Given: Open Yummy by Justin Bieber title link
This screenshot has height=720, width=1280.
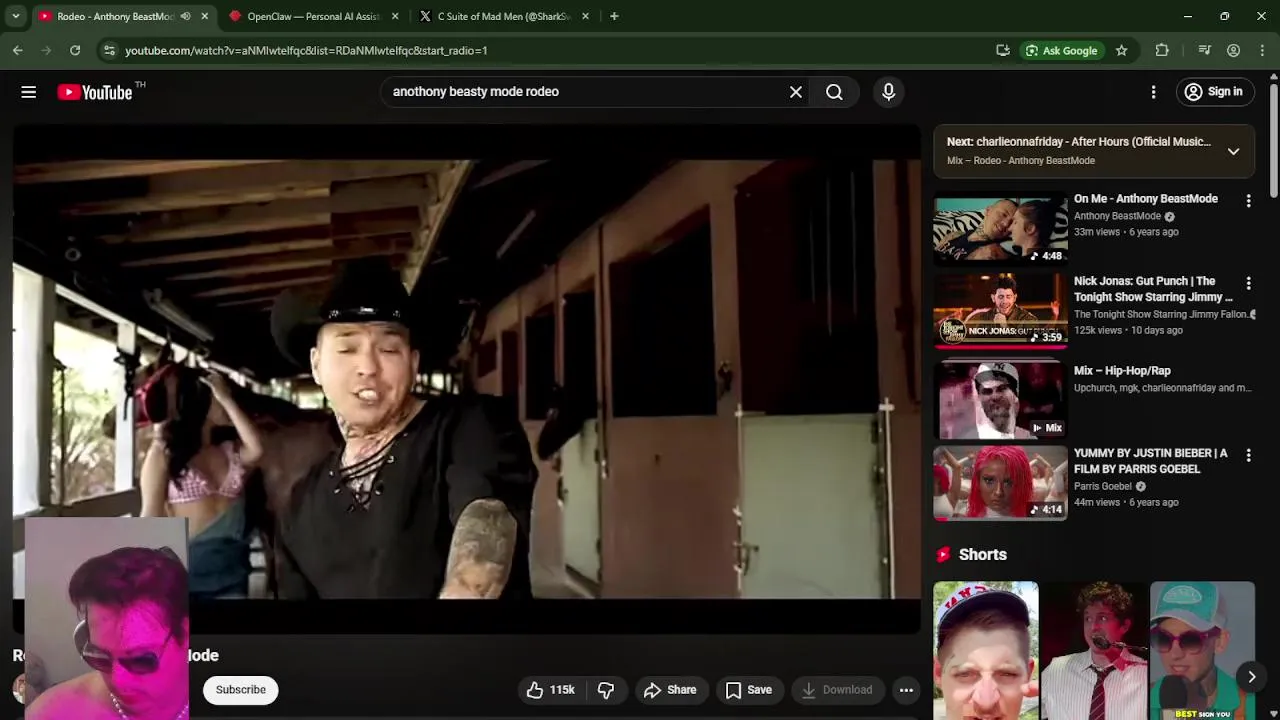Looking at the screenshot, I should (x=1150, y=461).
